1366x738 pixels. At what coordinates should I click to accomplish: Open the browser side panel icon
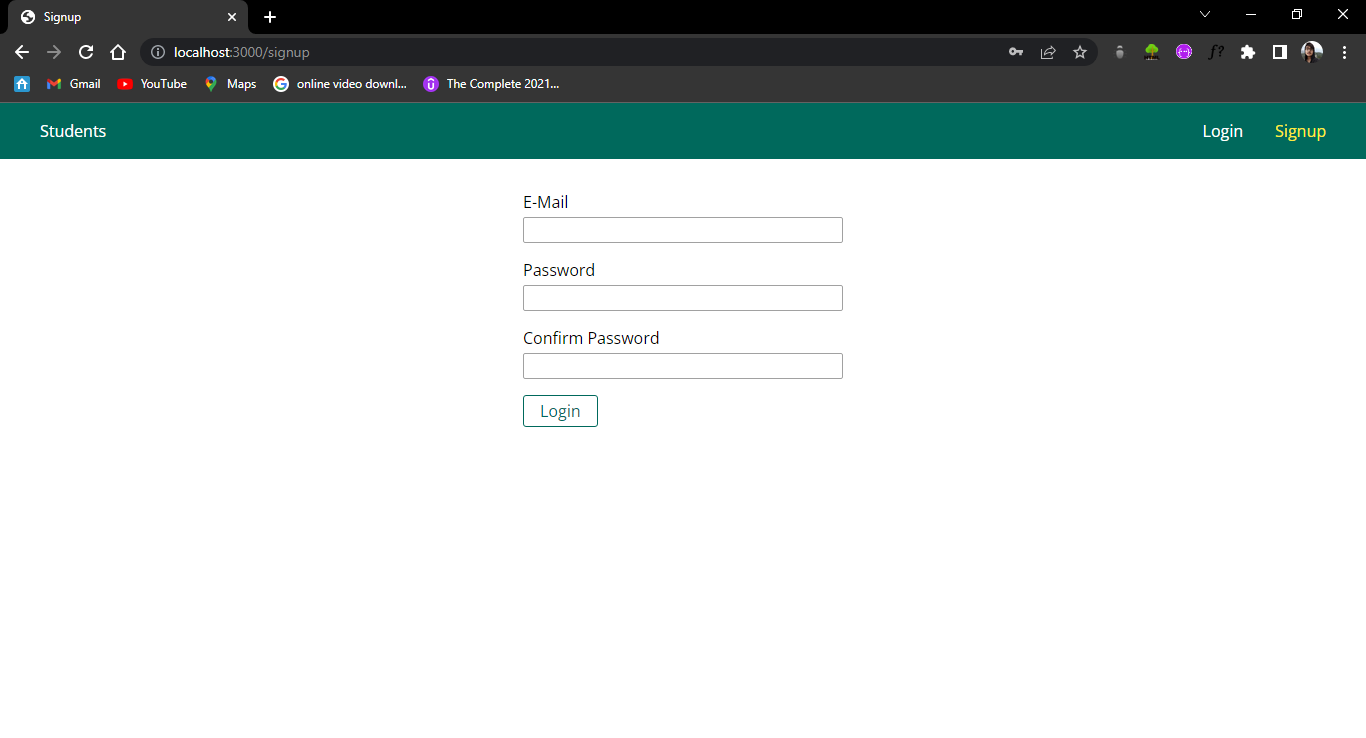pyautogui.click(x=1279, y=52)
